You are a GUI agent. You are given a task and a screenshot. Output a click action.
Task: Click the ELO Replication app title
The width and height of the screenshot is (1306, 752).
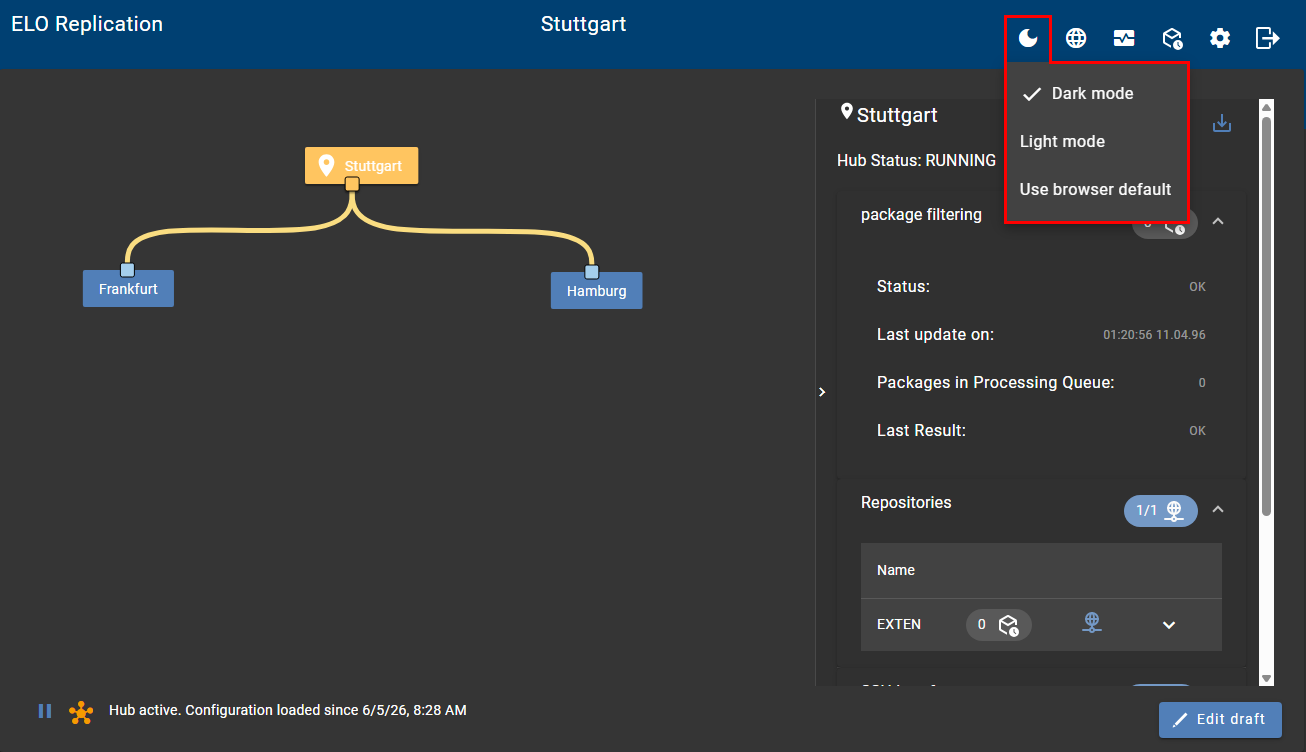(x=87, y=24)
